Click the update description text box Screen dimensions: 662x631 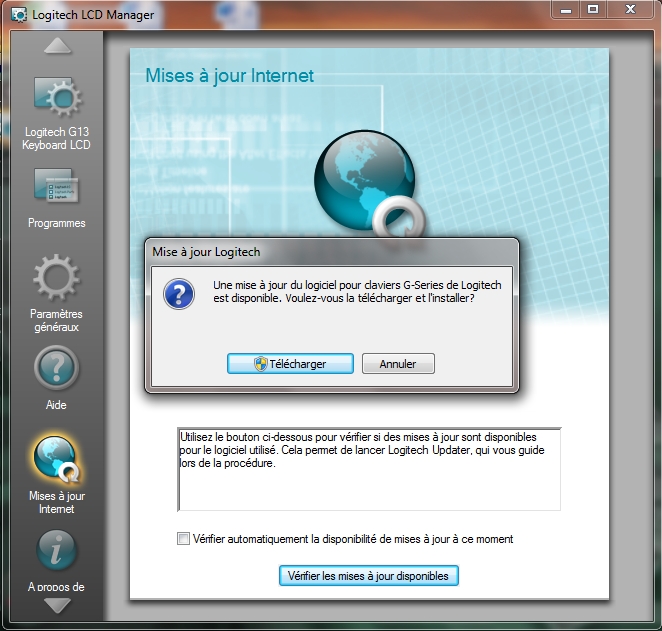(369, 469)
